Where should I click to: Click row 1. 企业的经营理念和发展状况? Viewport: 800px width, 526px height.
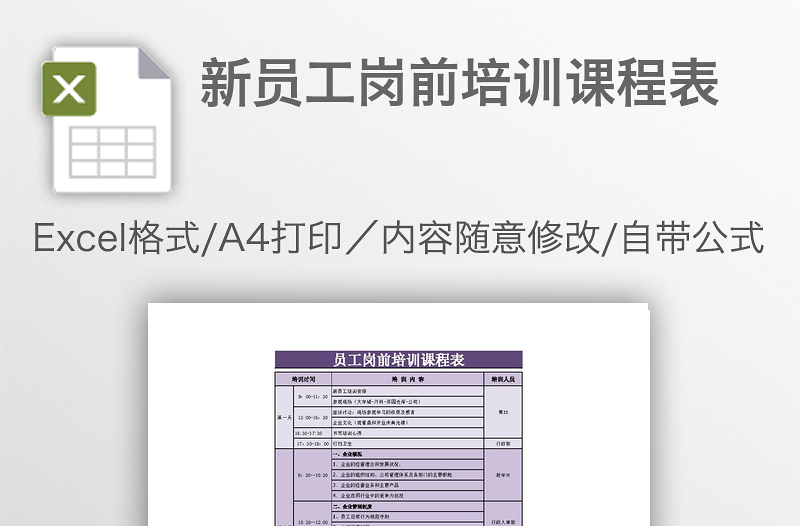pyautogui.click(x=407, y=464)
